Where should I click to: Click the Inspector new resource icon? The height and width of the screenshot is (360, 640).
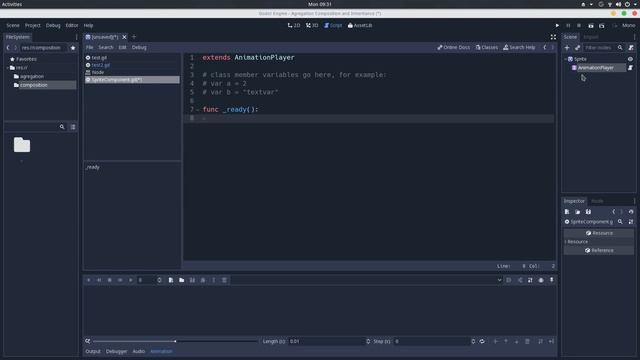567,212
